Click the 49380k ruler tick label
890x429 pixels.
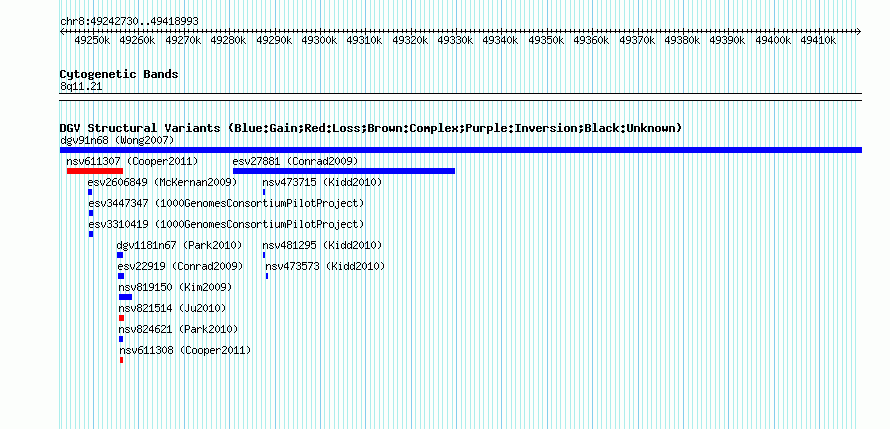[x=682, y=41]
